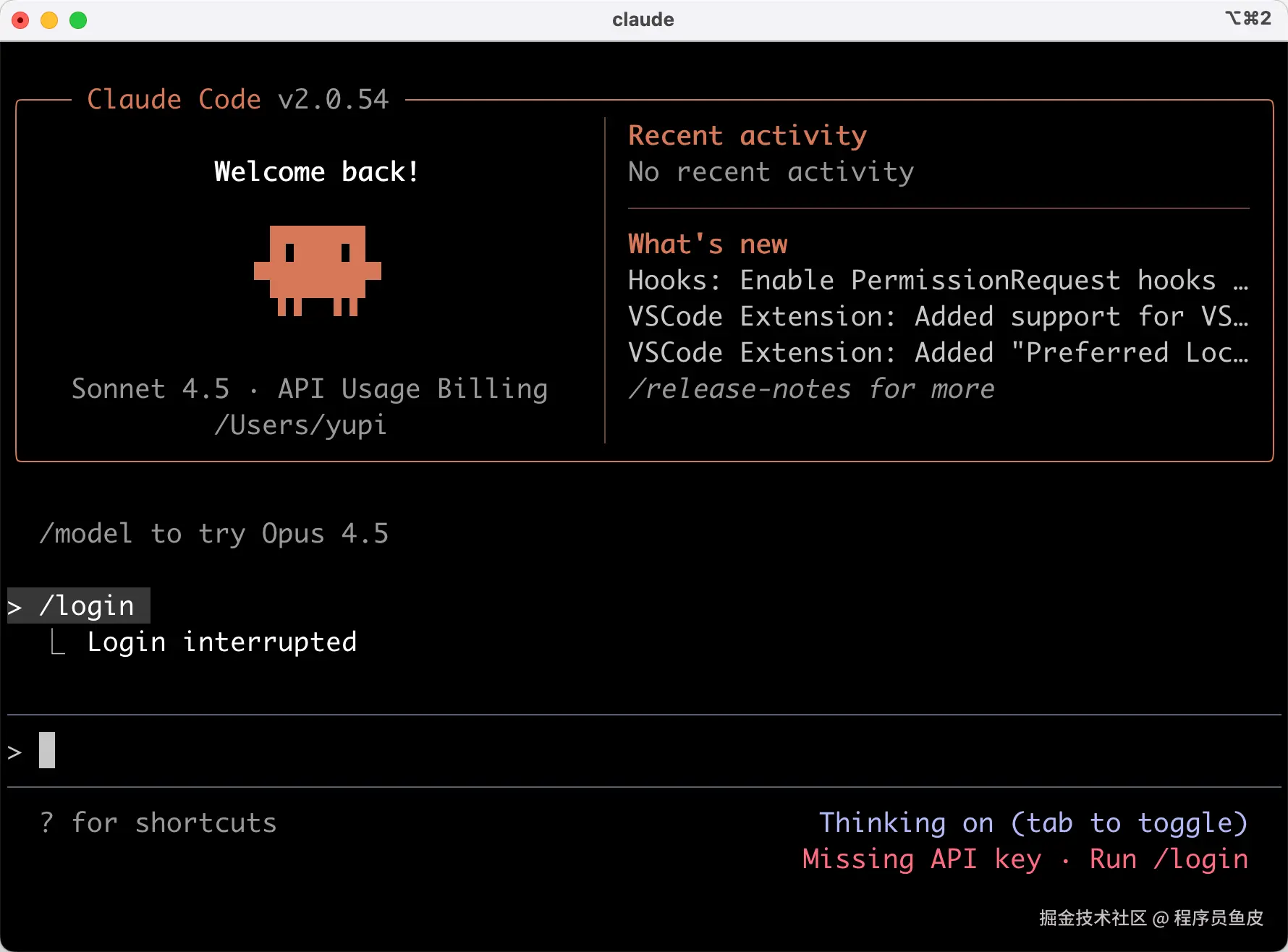Click 'VSCode Extension: Added support for VS…' line
1288x952 pixels.
point(939,317)
